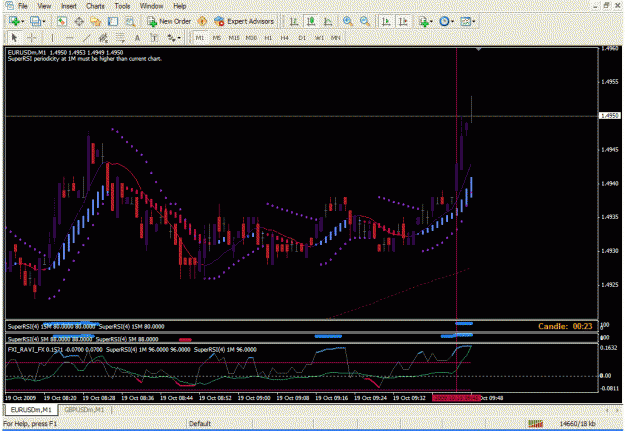Open the View menu

44,6
